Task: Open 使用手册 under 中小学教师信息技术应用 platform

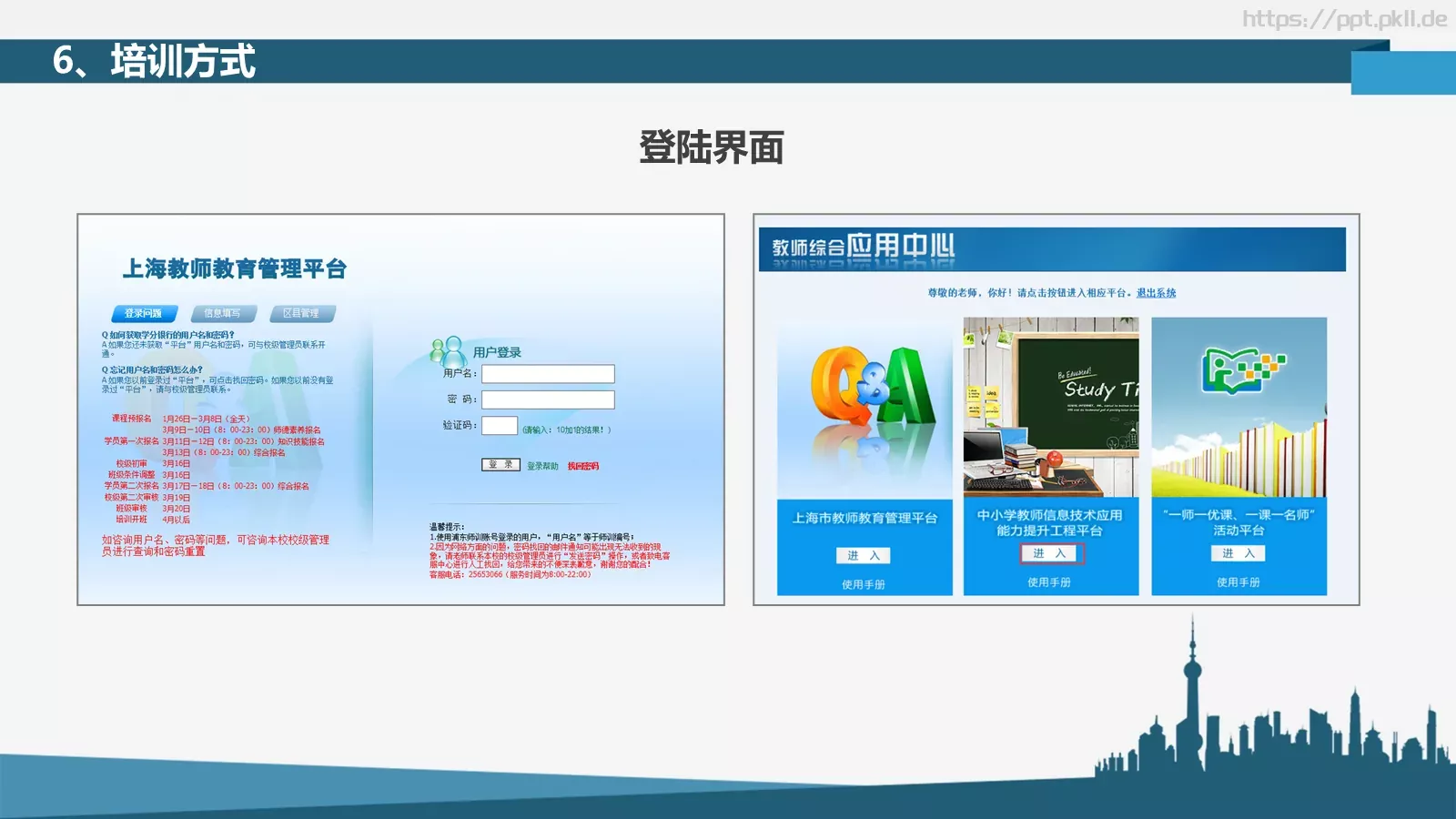Action: pos(1049,582)
